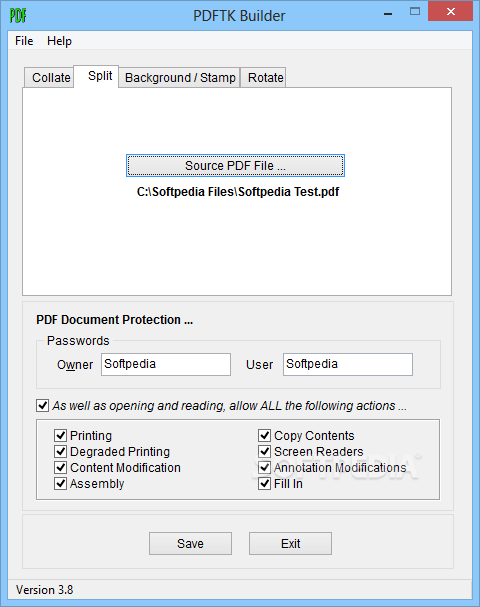480x607 pixels.
Task: Click the Exit button
Action: click(290, 544)
